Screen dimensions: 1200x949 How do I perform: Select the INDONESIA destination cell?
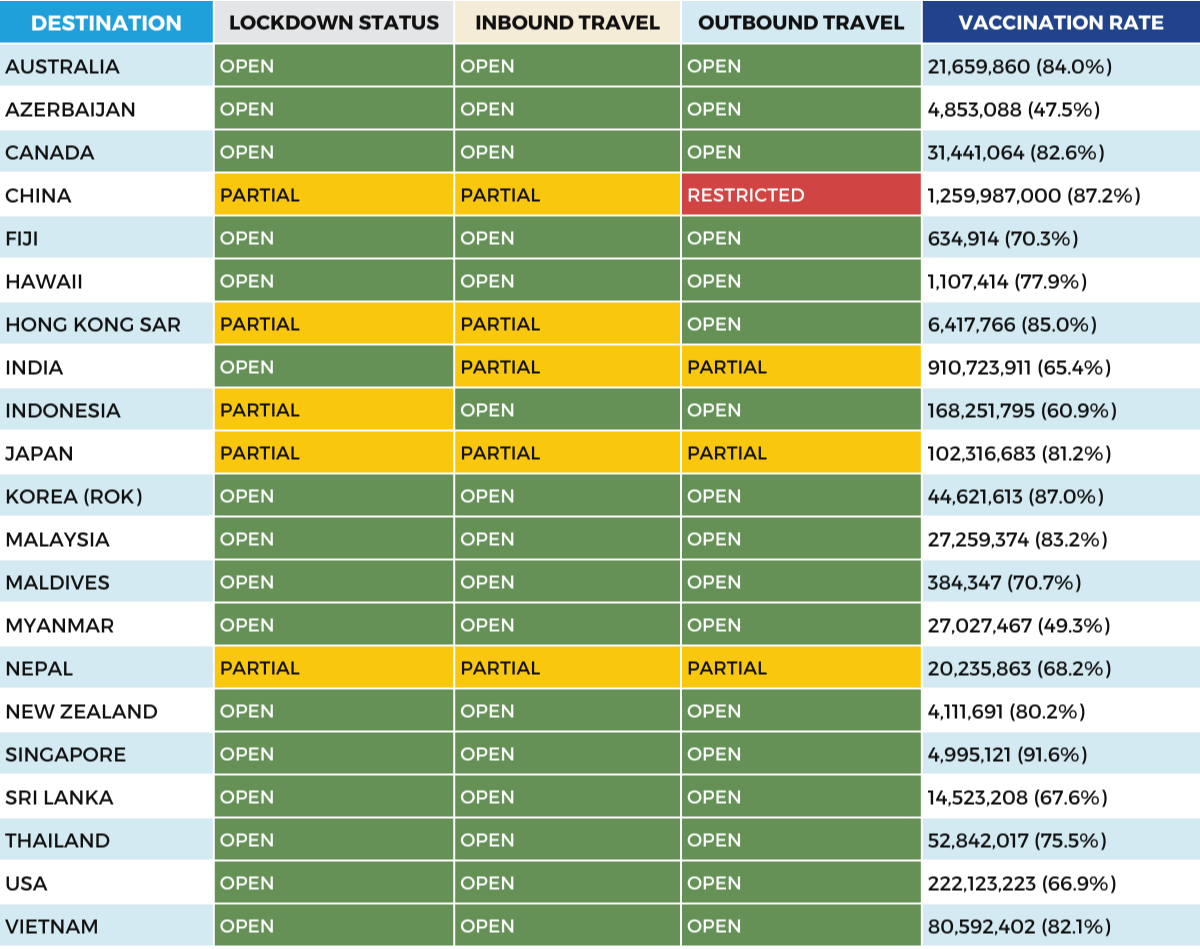coord(106,410)
